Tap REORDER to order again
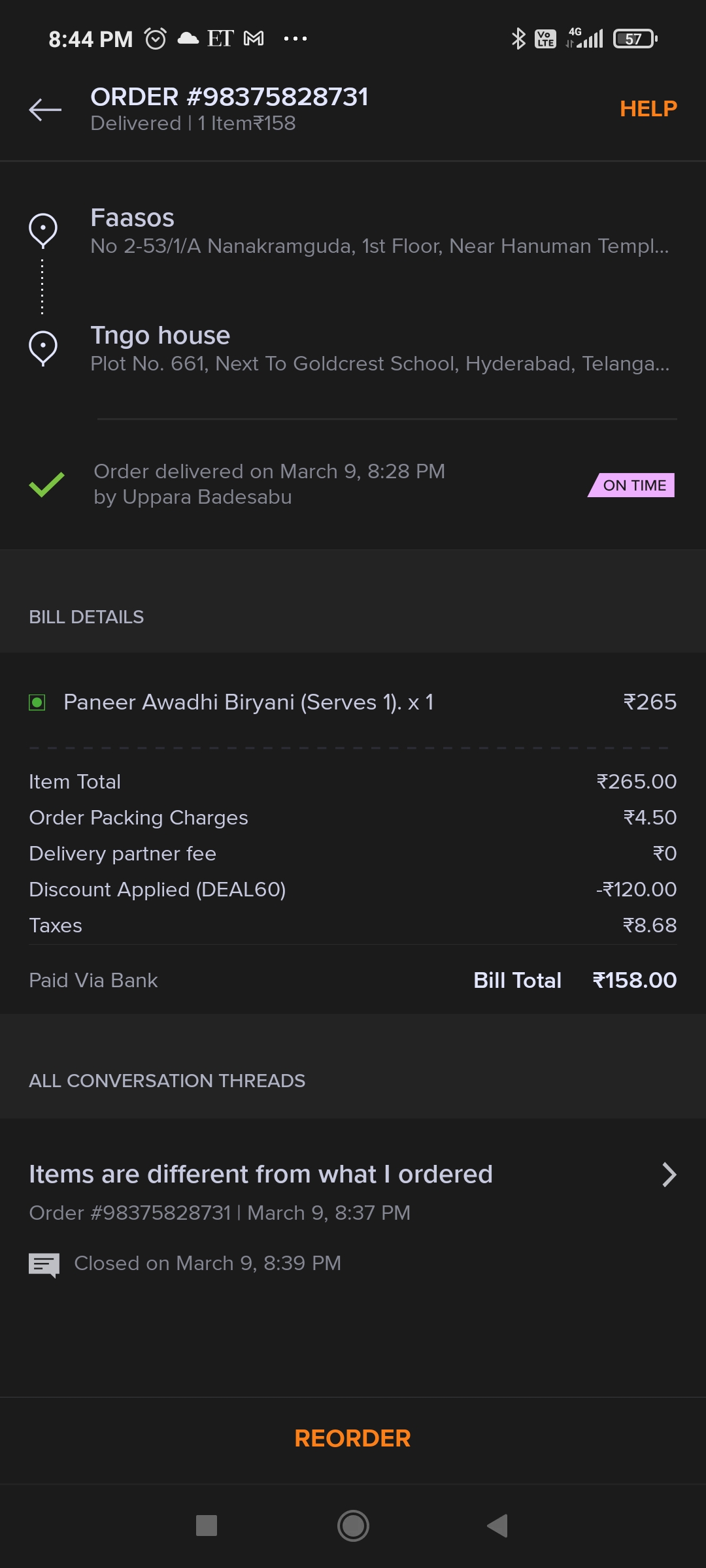The height and width of the screenshot is (1568, 706). (353, 1438)
